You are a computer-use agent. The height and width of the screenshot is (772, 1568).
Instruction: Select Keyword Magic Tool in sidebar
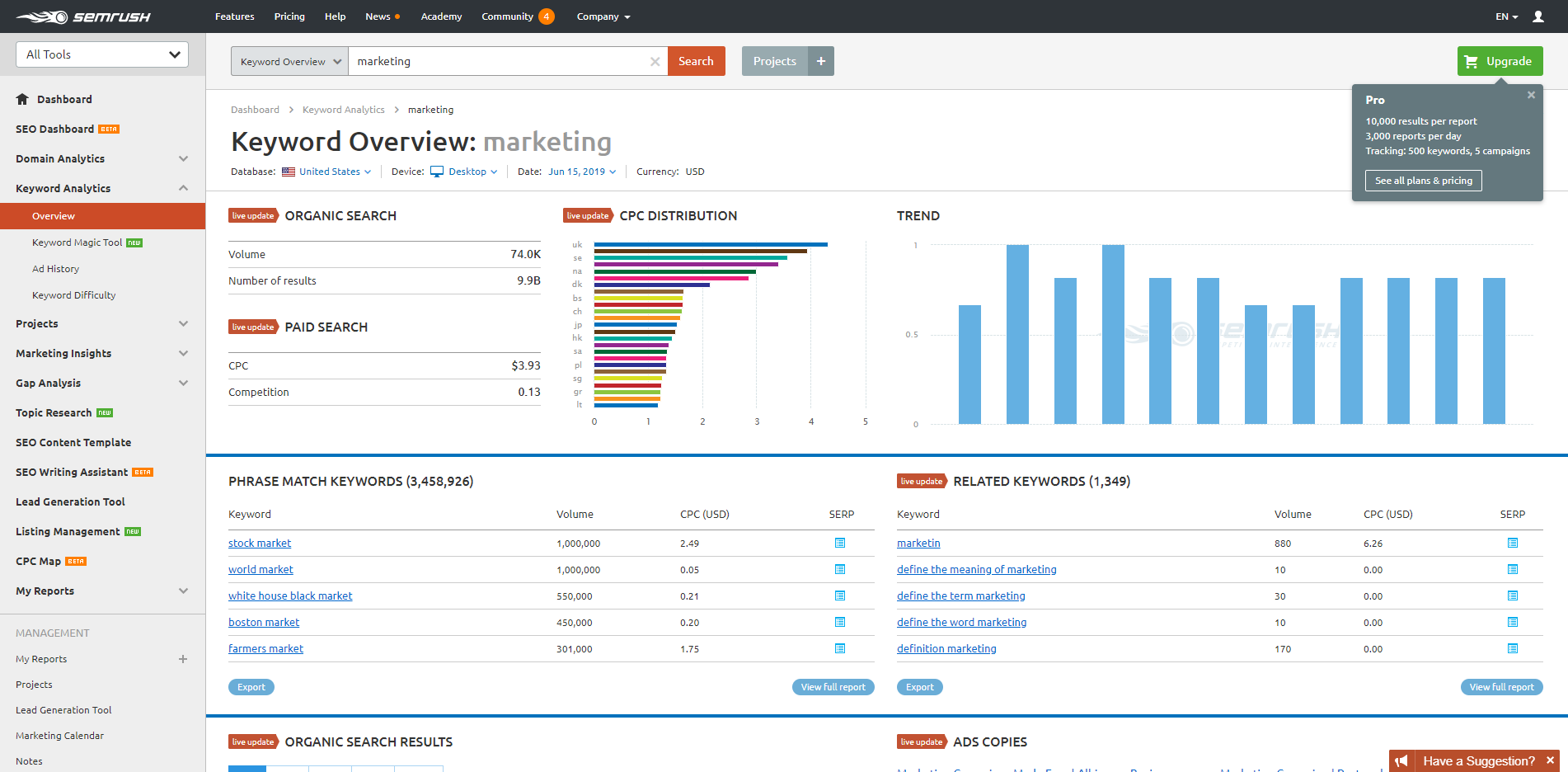pos(77,242)
